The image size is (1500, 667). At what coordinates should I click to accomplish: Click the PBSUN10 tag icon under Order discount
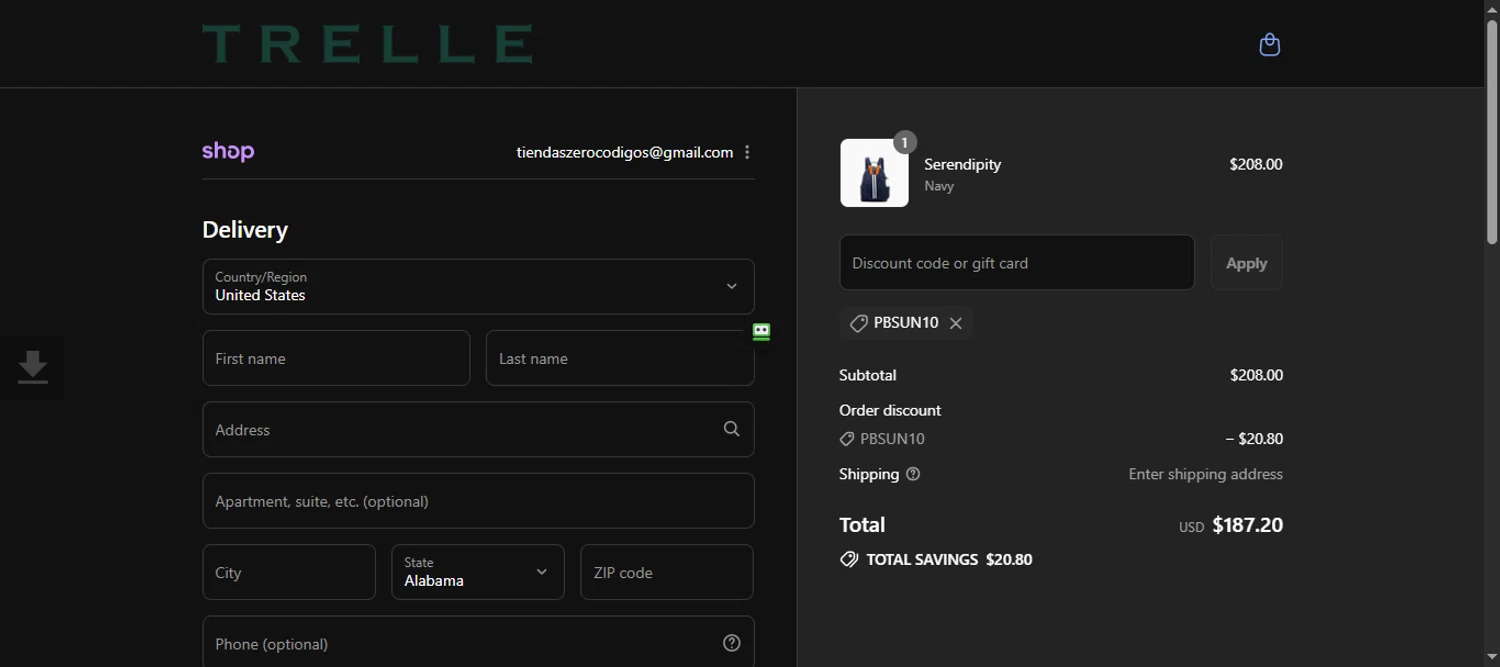click(847, 438)
